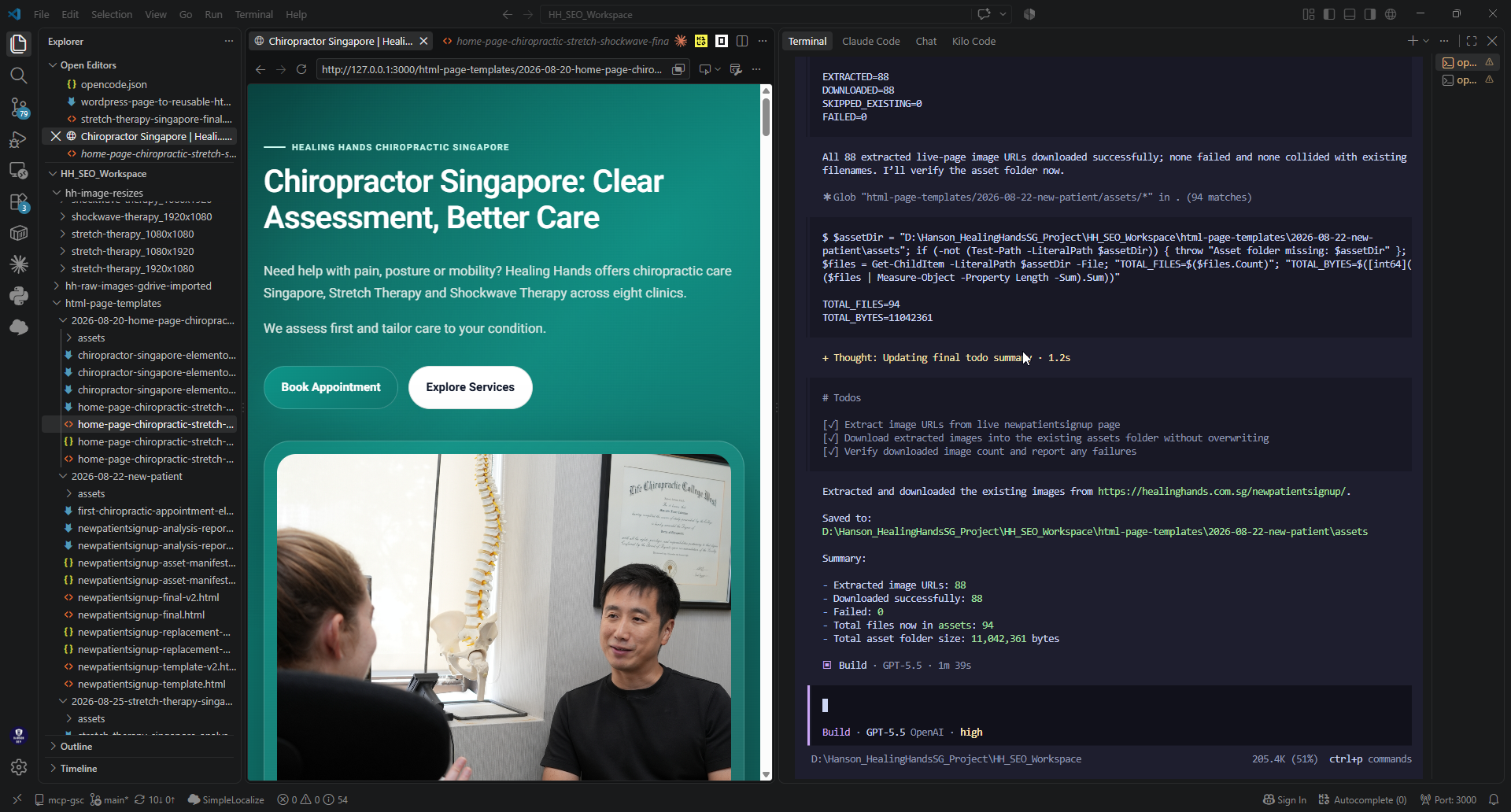Open the Search view in activity bar
The height and width of the screenshot is (812, 1511).
(x=19, y=76)
